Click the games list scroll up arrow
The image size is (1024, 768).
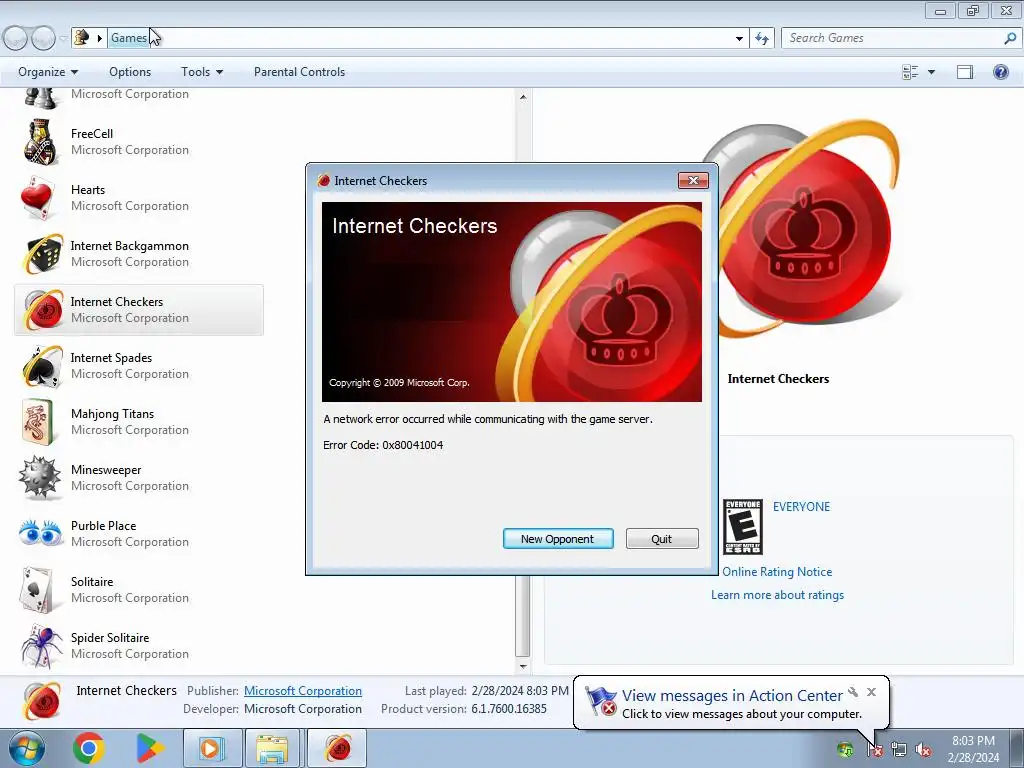click(x=522, y=97)
